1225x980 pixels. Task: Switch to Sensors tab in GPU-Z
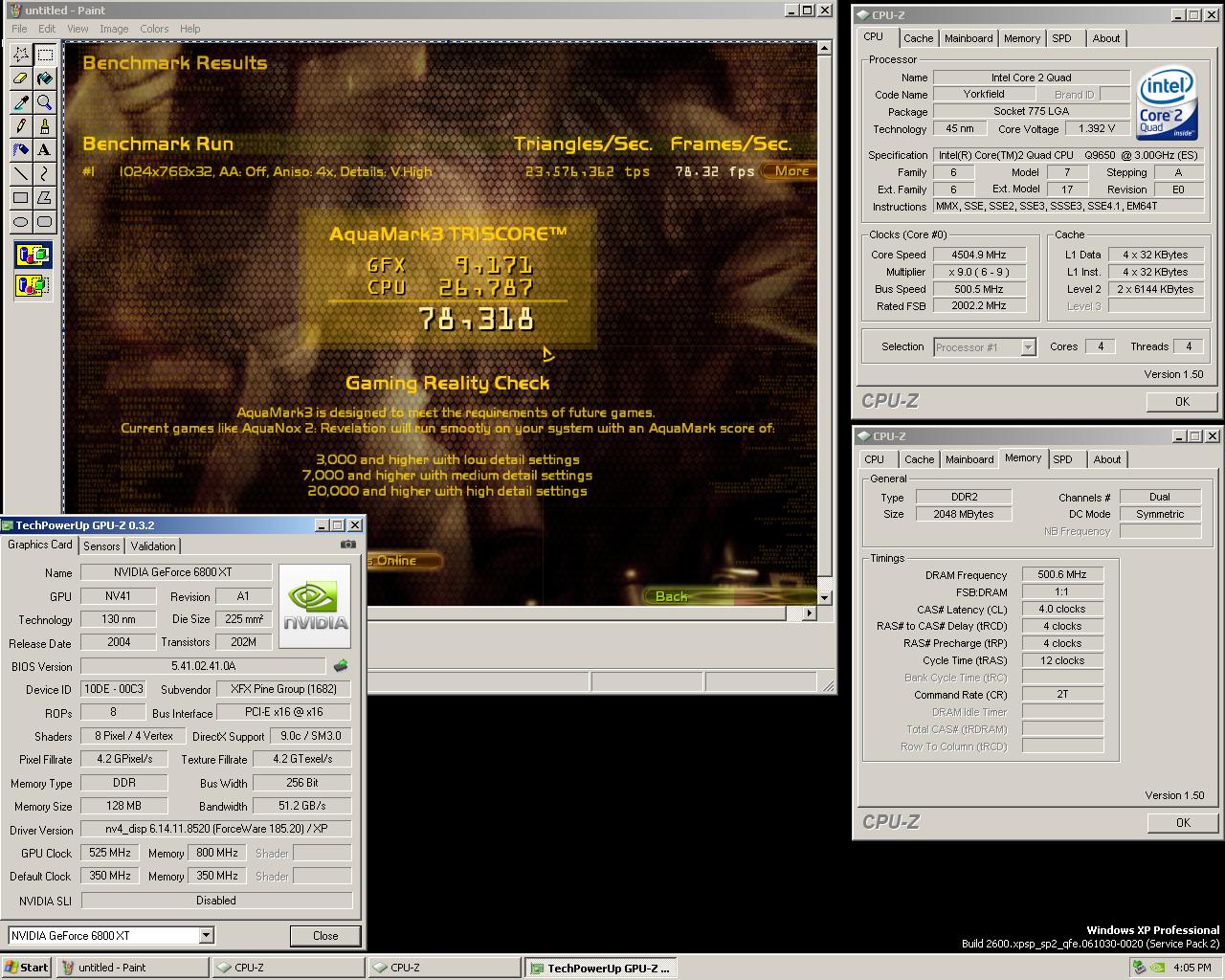(x=101, y=546)
